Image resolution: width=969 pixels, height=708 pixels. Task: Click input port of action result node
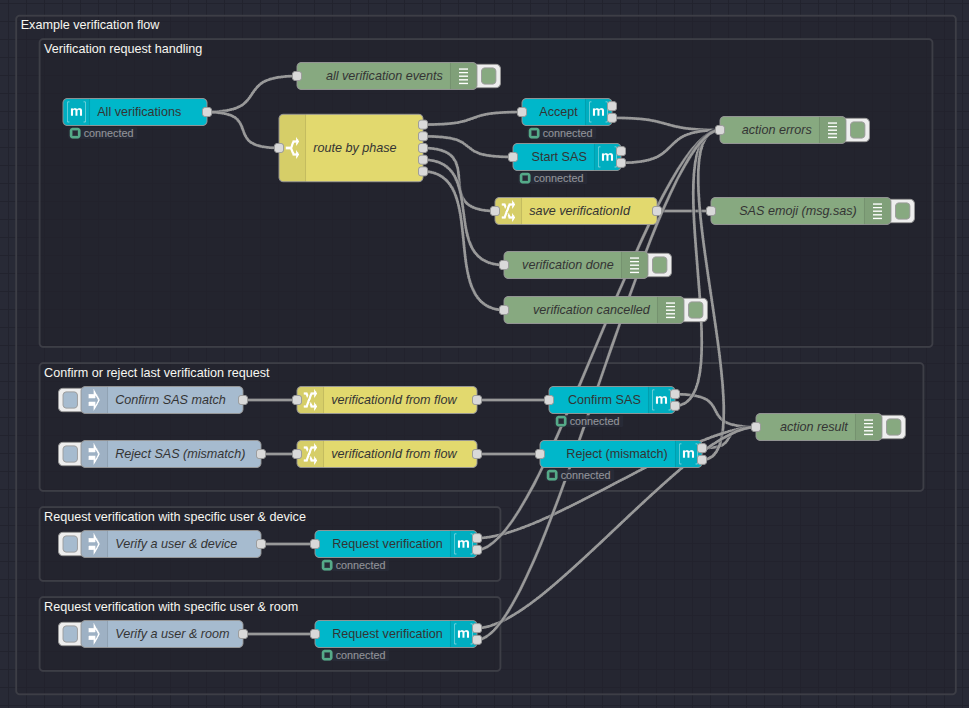pos(756,427)
